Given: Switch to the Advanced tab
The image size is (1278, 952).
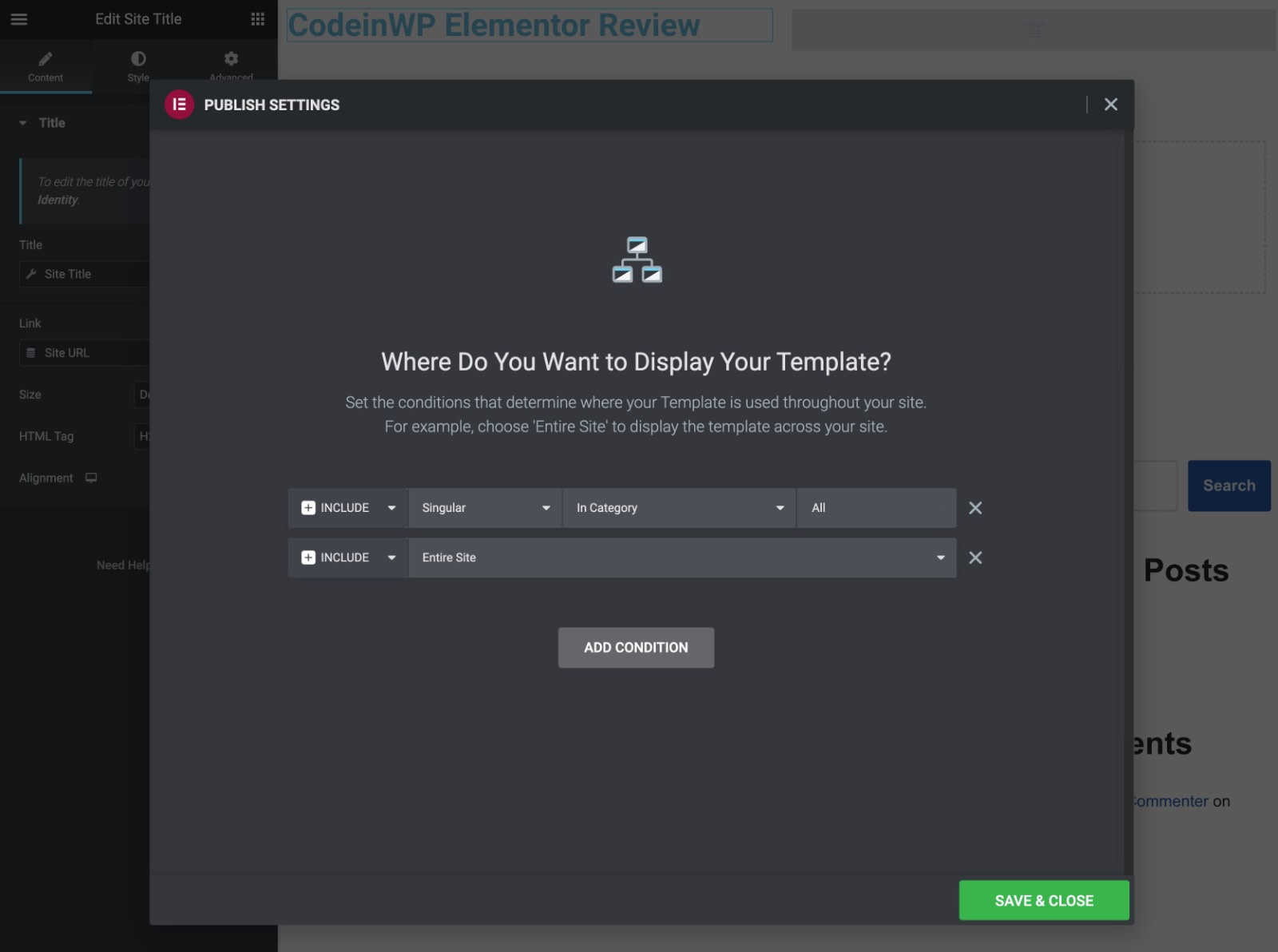Looking at the screenshot, I should pos(230,66).
